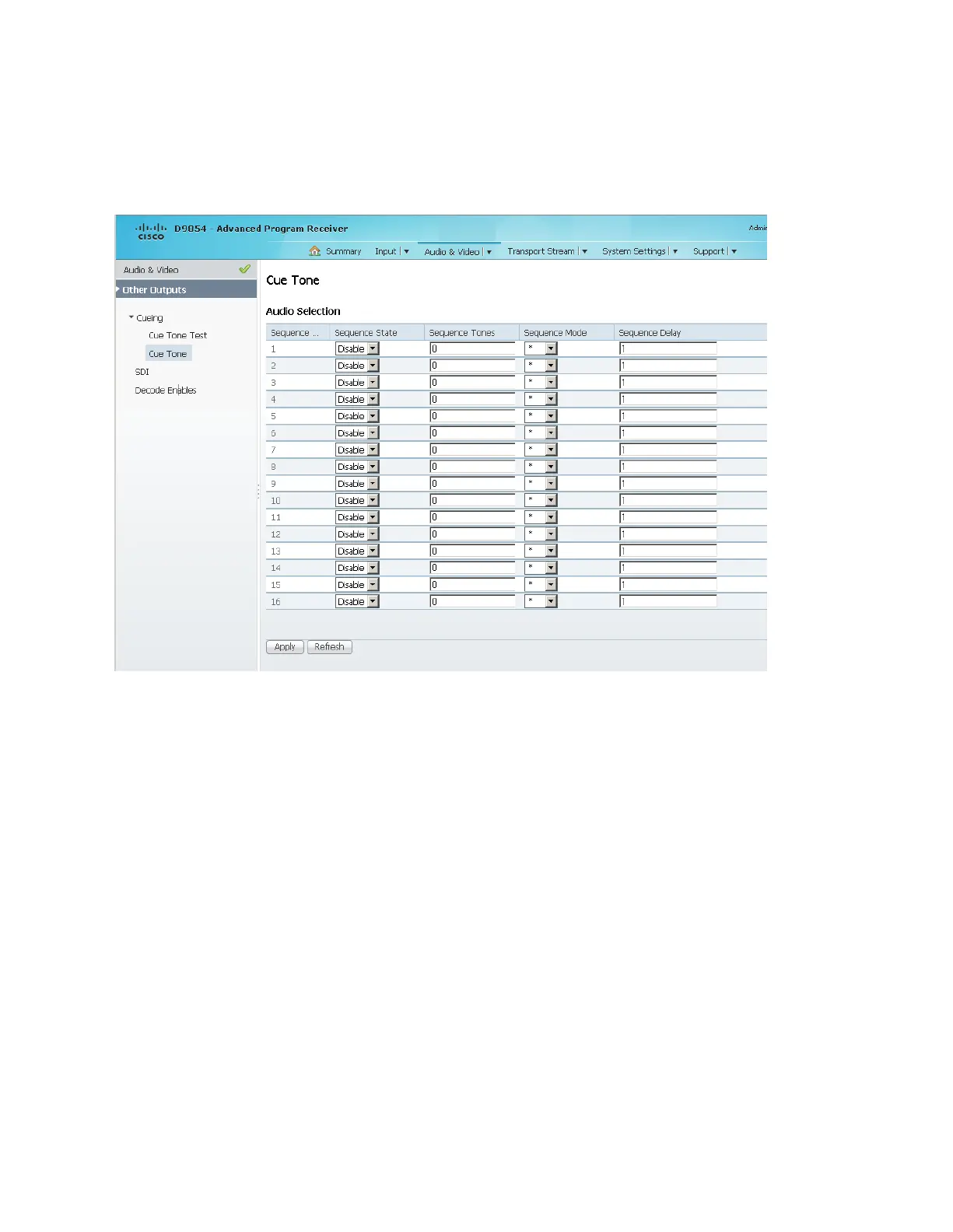Click the Summary home icon
This screenshot has width=953, height=1232.
[x=314, y=250]
